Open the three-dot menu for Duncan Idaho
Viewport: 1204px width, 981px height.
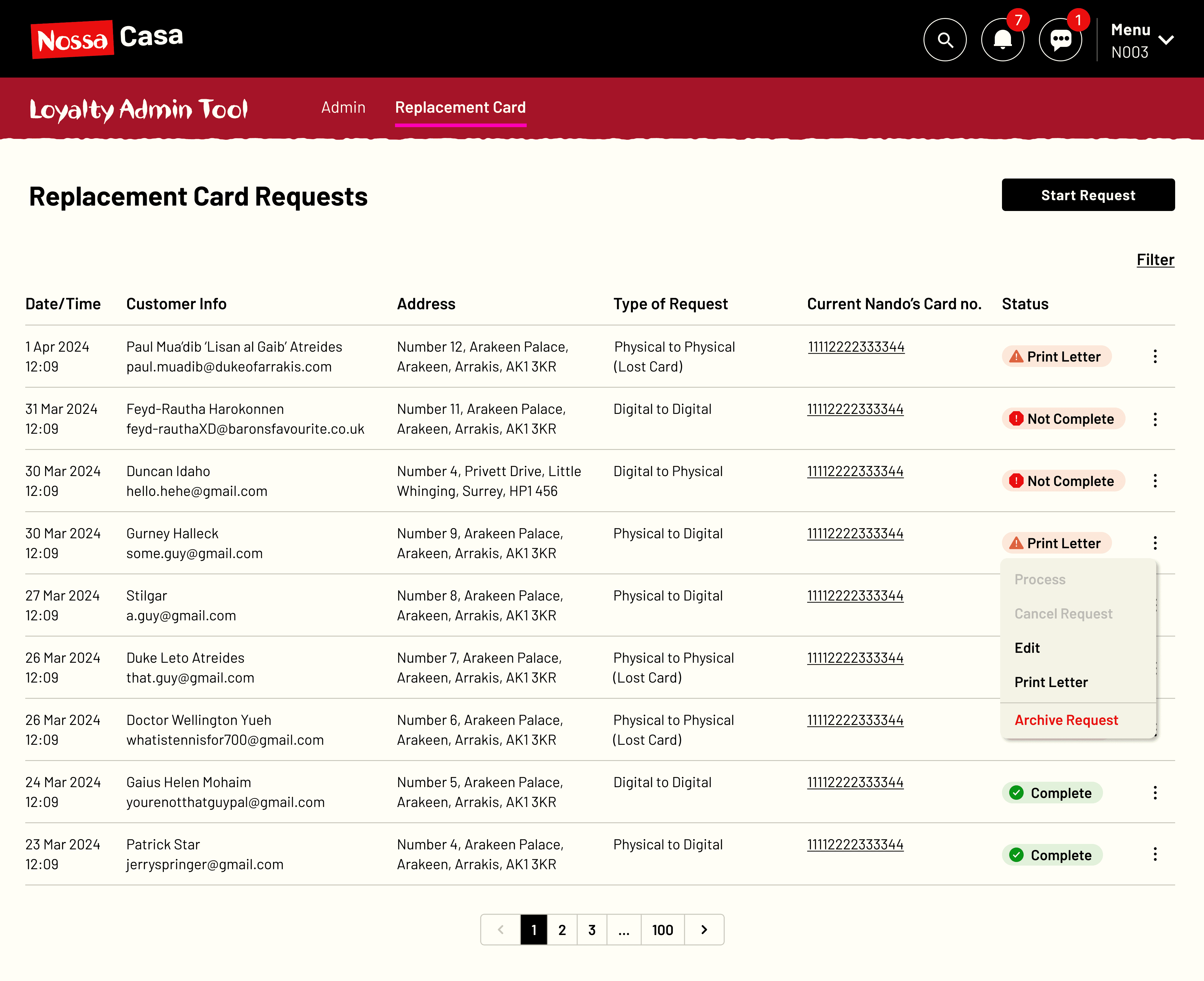pyautogui.click(x=1155, y=481)
